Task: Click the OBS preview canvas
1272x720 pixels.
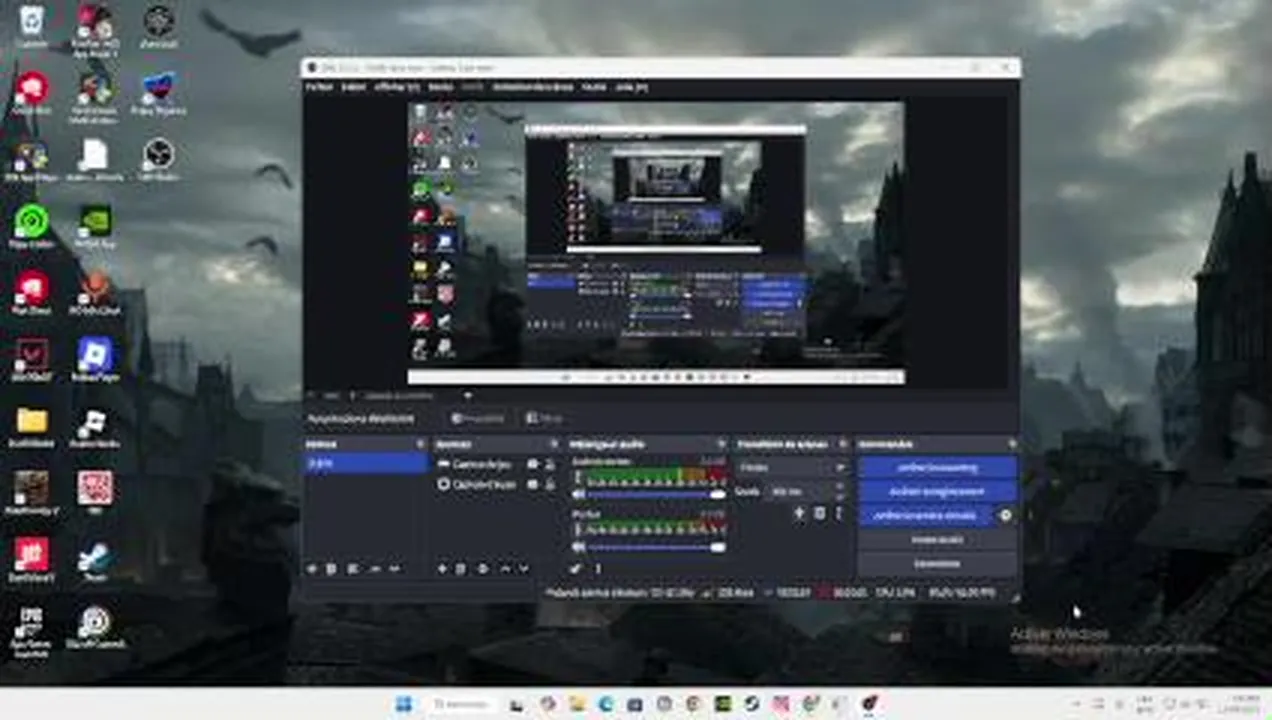Action: [x=656, y=243]
